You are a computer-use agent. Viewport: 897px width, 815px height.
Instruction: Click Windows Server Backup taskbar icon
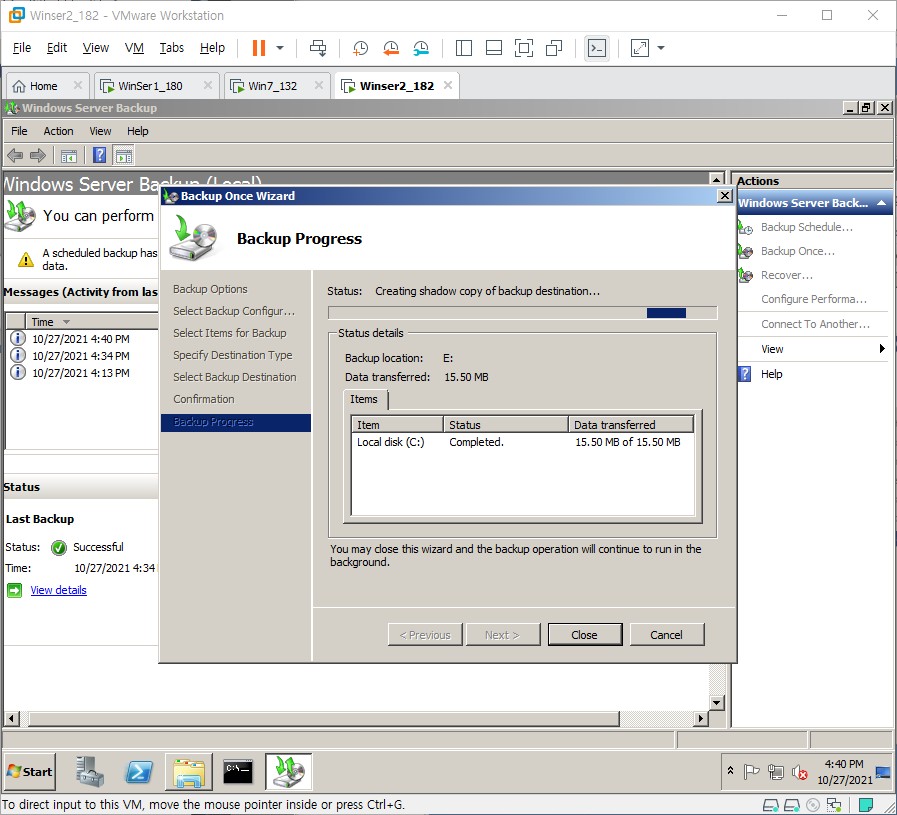[288, 772]
